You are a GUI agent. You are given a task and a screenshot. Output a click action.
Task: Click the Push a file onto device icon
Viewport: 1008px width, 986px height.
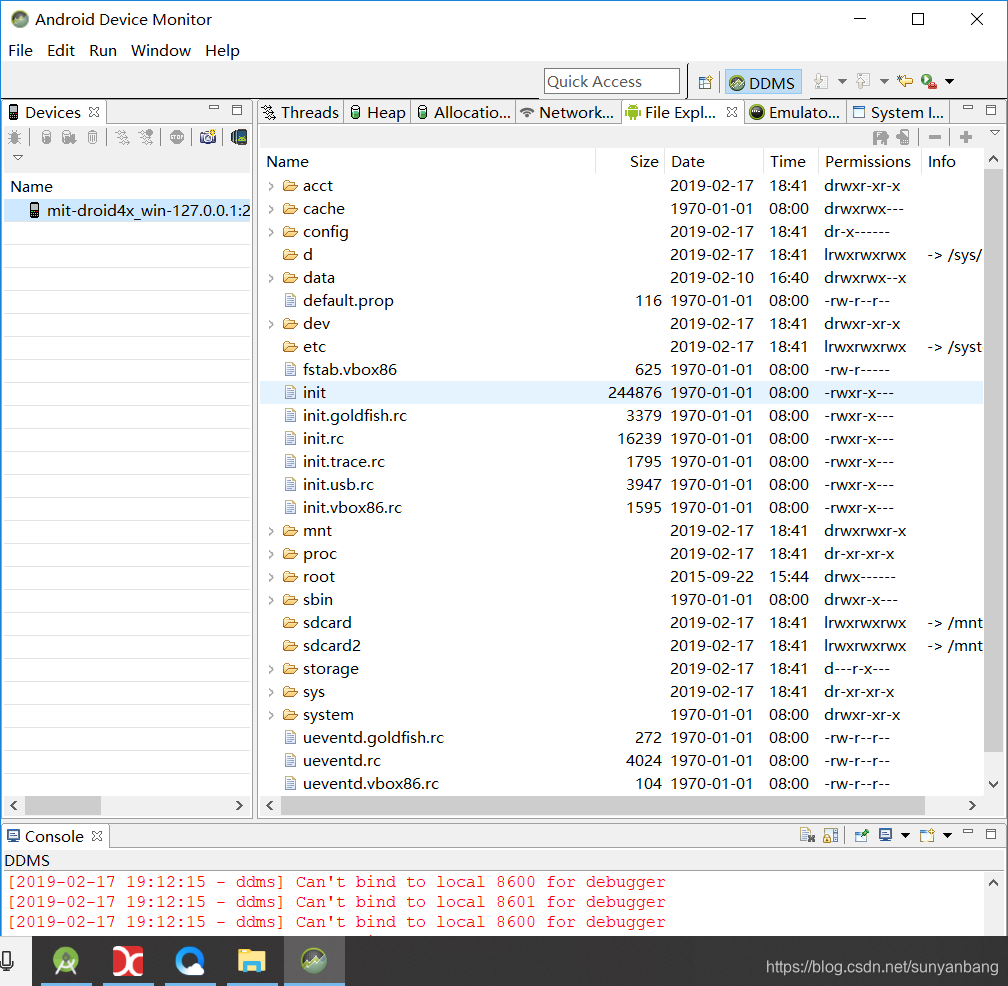point(903,137)
